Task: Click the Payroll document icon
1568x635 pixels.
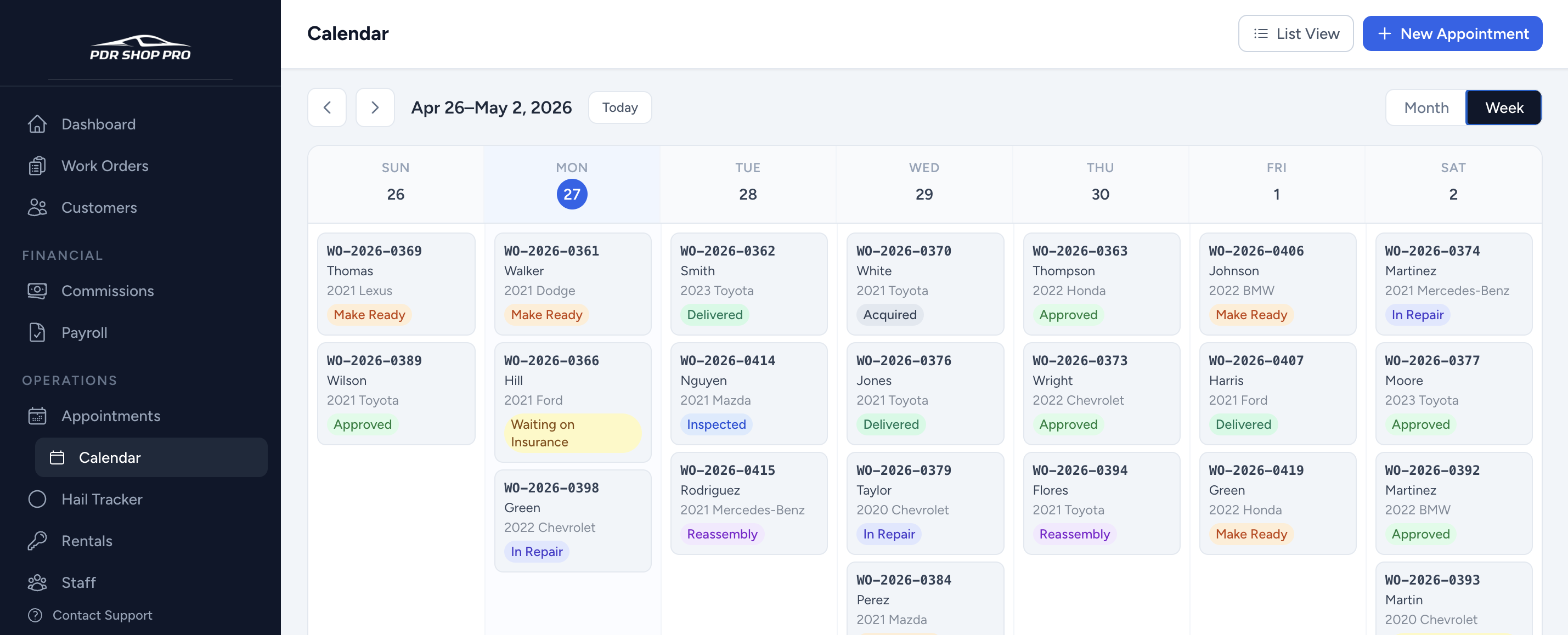Action: [37, 333]
